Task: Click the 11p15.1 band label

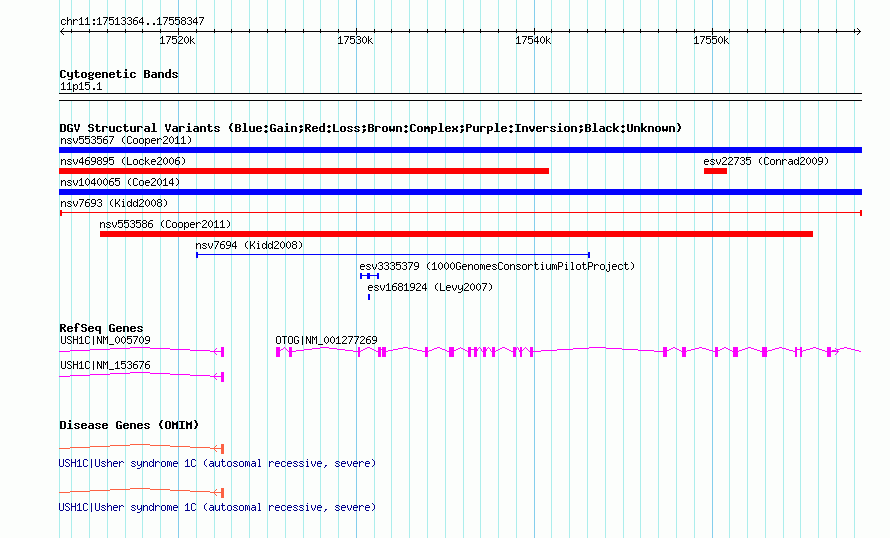Action: tap(81, 86)
